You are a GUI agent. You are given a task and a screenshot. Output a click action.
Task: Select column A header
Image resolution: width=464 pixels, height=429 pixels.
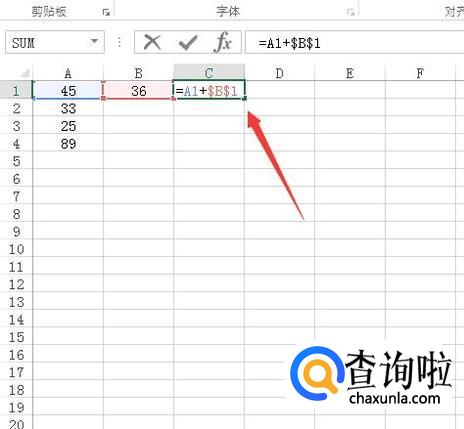(x=68, y=73)
